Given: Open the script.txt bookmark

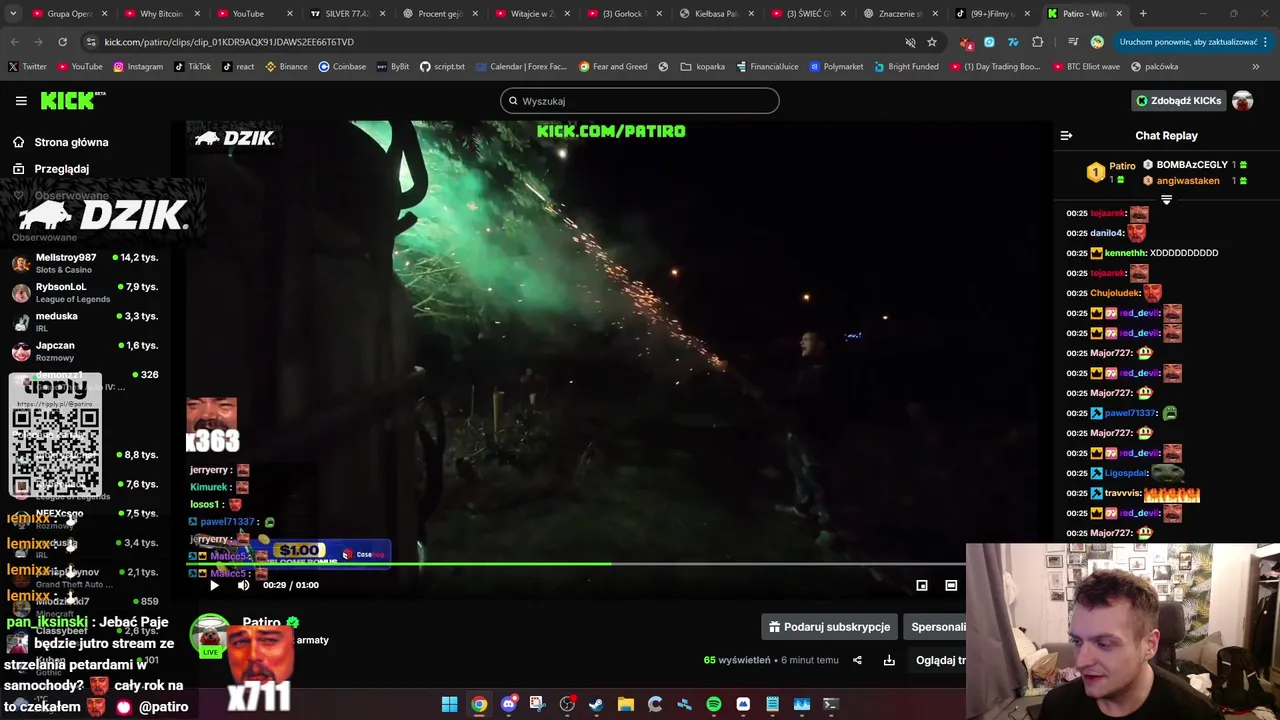Looking at the screenshot, I should coord(442,67).
